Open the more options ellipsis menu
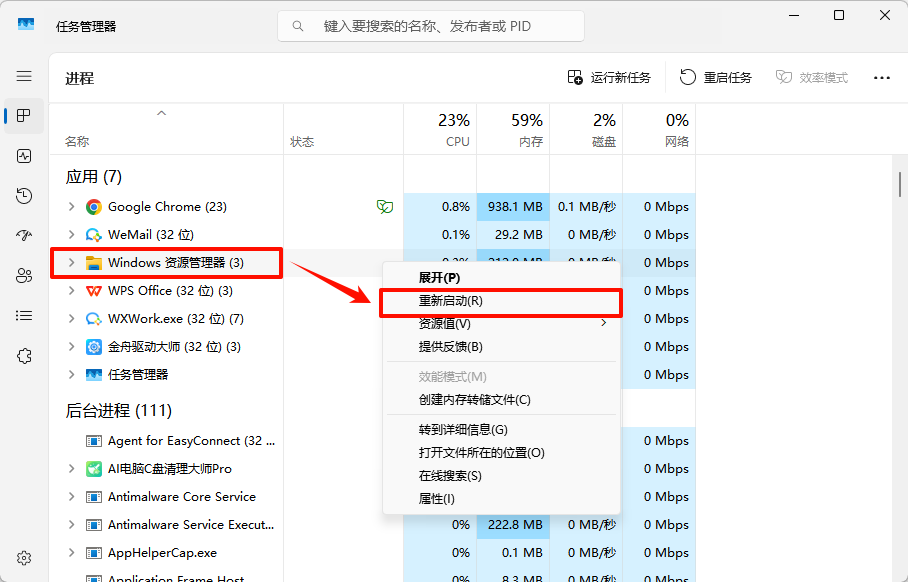This screenshot has height=582, width=908. (x=881, y=77)
